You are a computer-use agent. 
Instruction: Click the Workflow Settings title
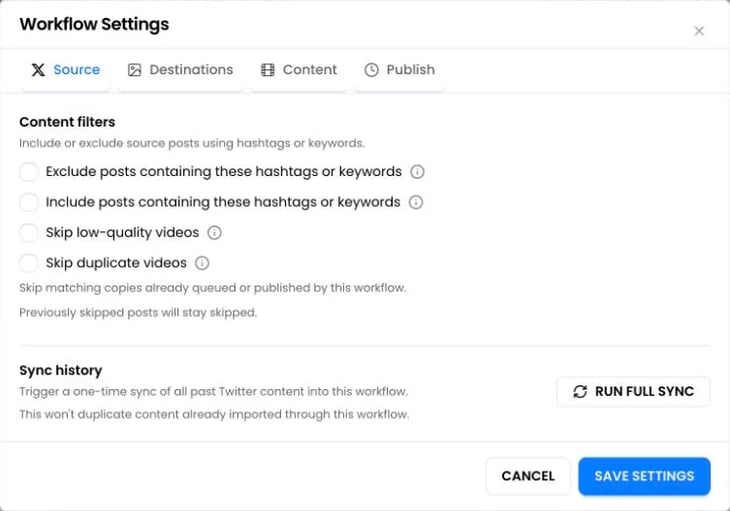pyautogui.click(x=94, y=24)
